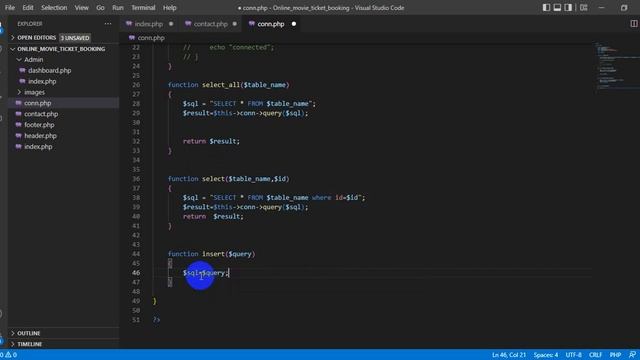The height and width of the screenshot is (360, 640).
Task: Click the PHP file icon on the breadcrumb
Action: [x=132, y=38]
